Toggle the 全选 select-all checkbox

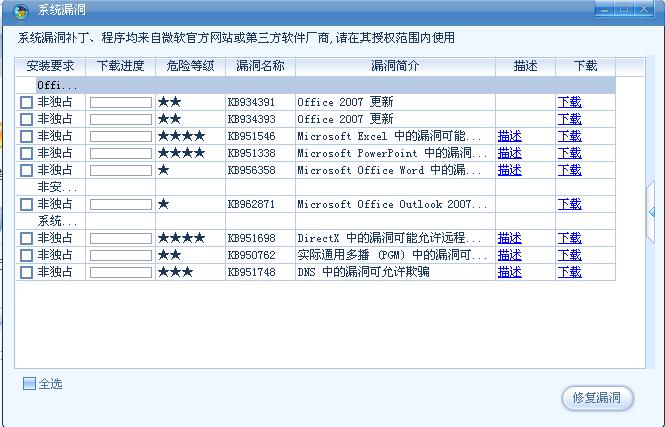pyautogui.click(x=29, y=383)
